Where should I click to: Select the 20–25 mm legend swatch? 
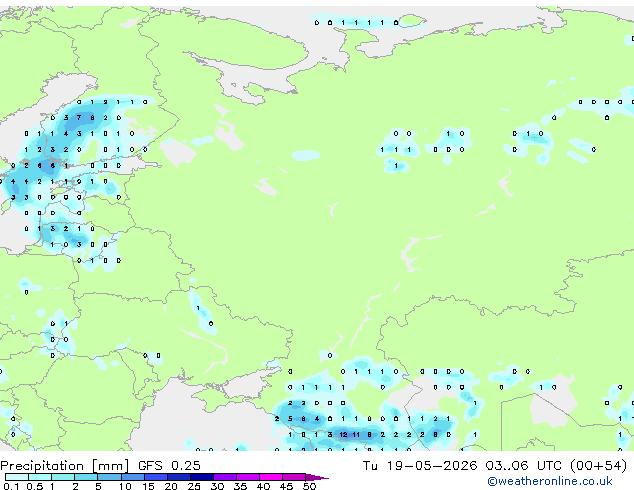179,477
